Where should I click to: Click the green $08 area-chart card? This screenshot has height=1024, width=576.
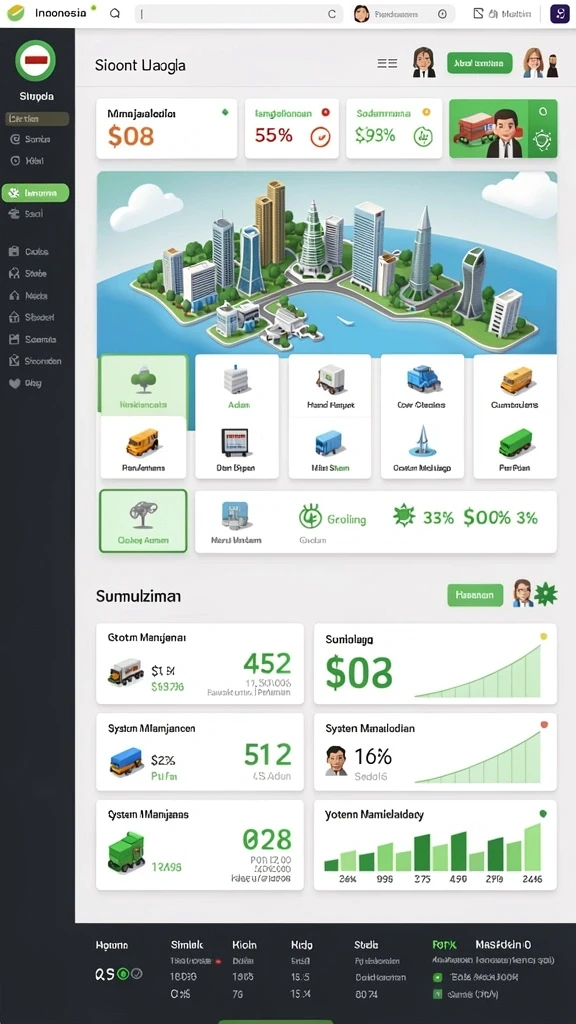435,664
